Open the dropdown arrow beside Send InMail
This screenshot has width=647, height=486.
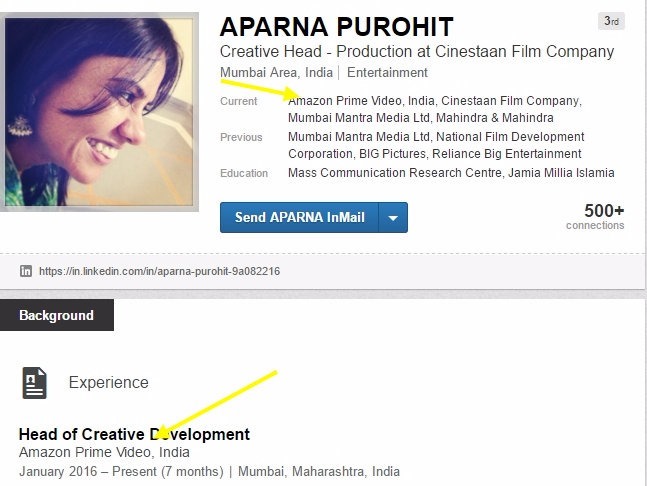click(x=393, y=217)
